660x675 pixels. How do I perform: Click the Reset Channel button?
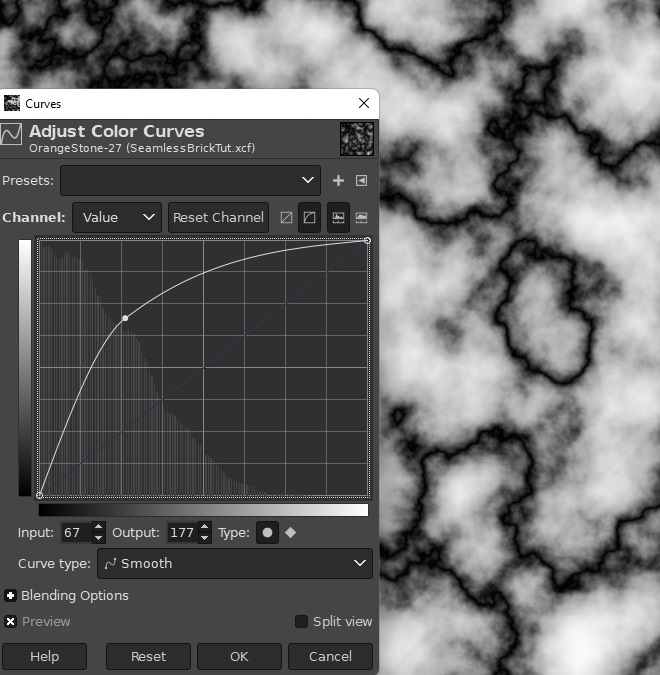pos(218,217)
